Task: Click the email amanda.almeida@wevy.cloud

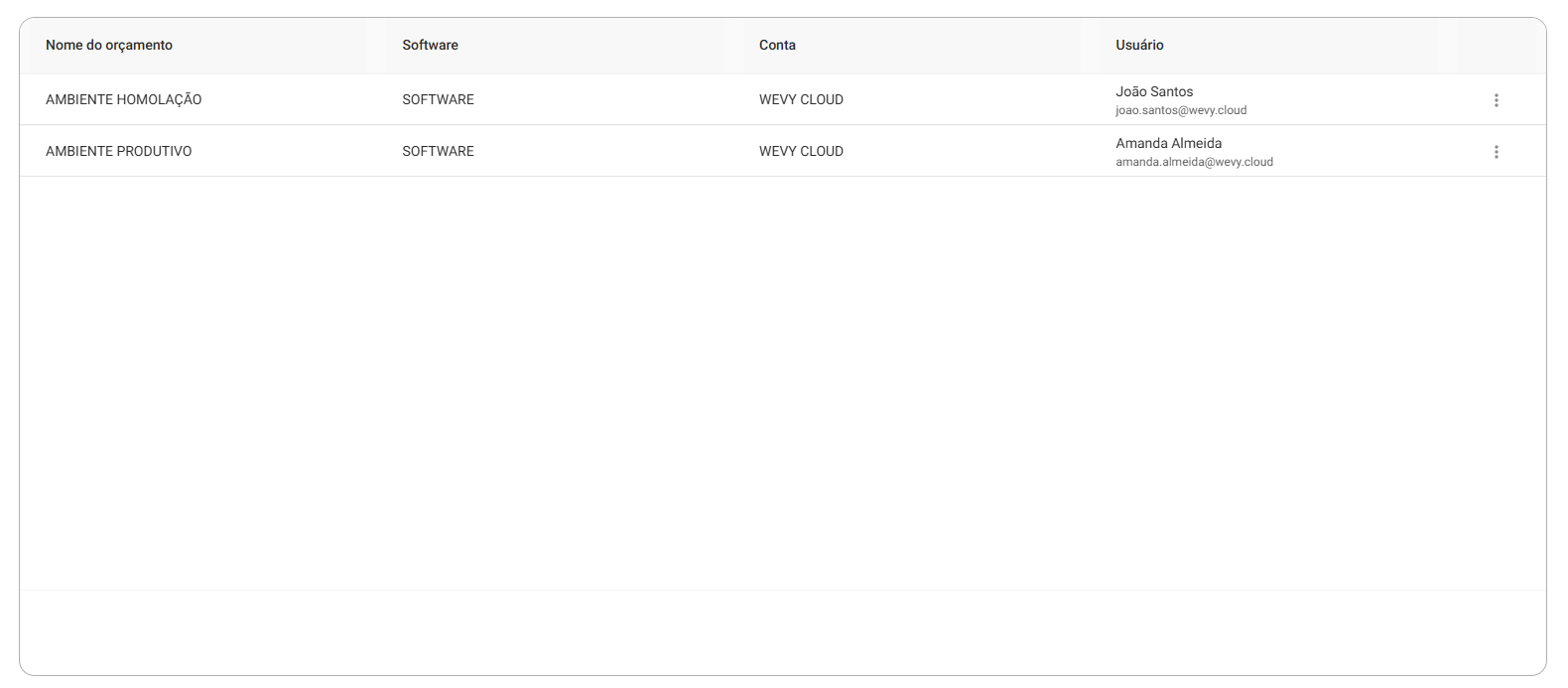Action: 1194,162
